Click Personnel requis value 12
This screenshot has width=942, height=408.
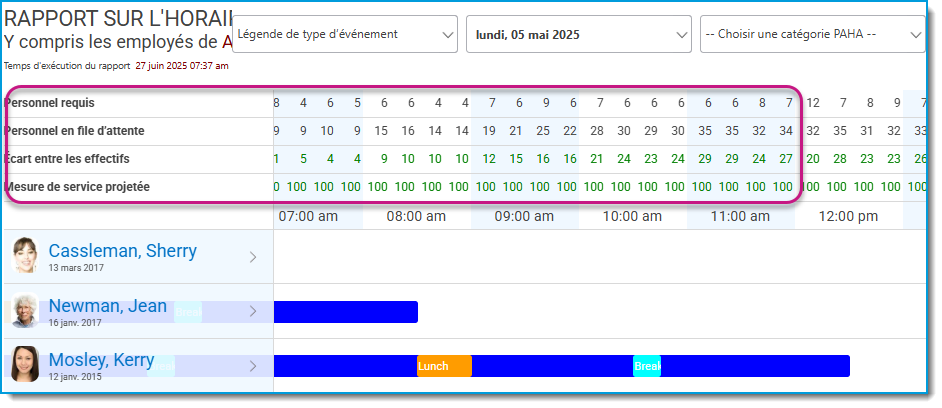pos(813,103)
